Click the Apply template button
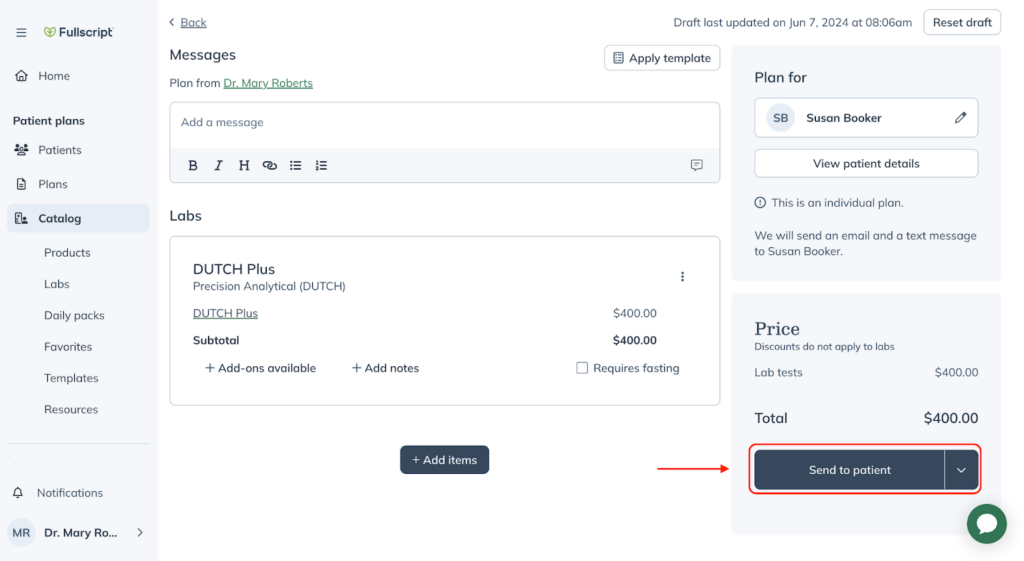Image resolution: width=1024 pixels, height=561 pixels. click(662, 58)
